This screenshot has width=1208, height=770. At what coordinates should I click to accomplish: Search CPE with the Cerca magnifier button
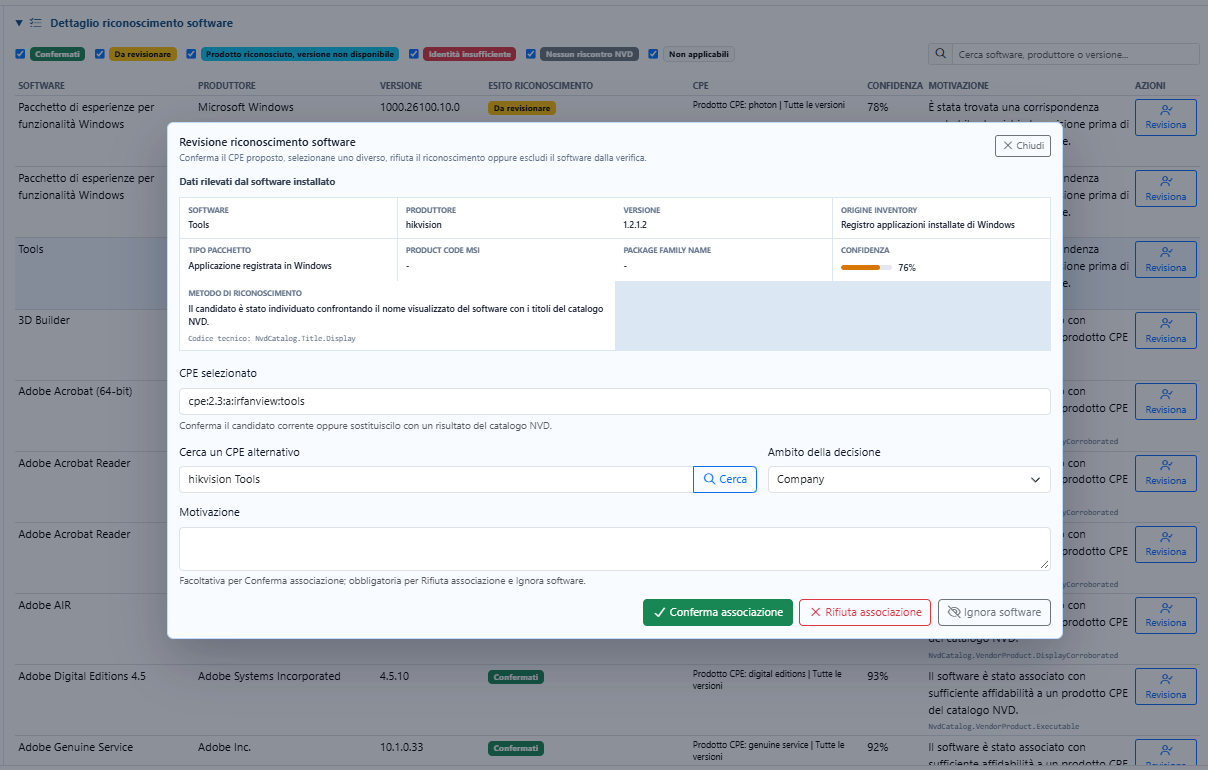pos(725,479)
